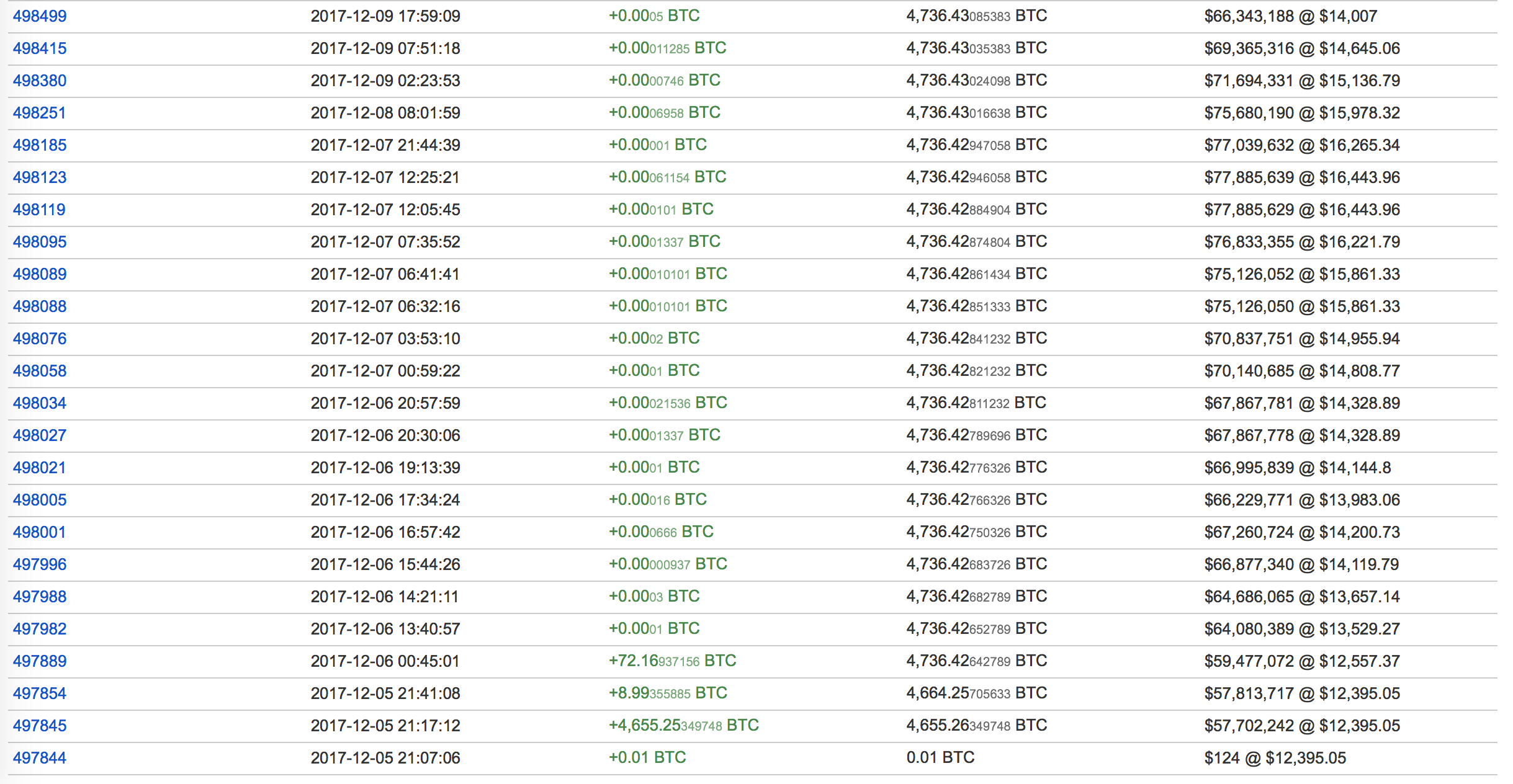Open block 498380 link

tap(40, 81)
